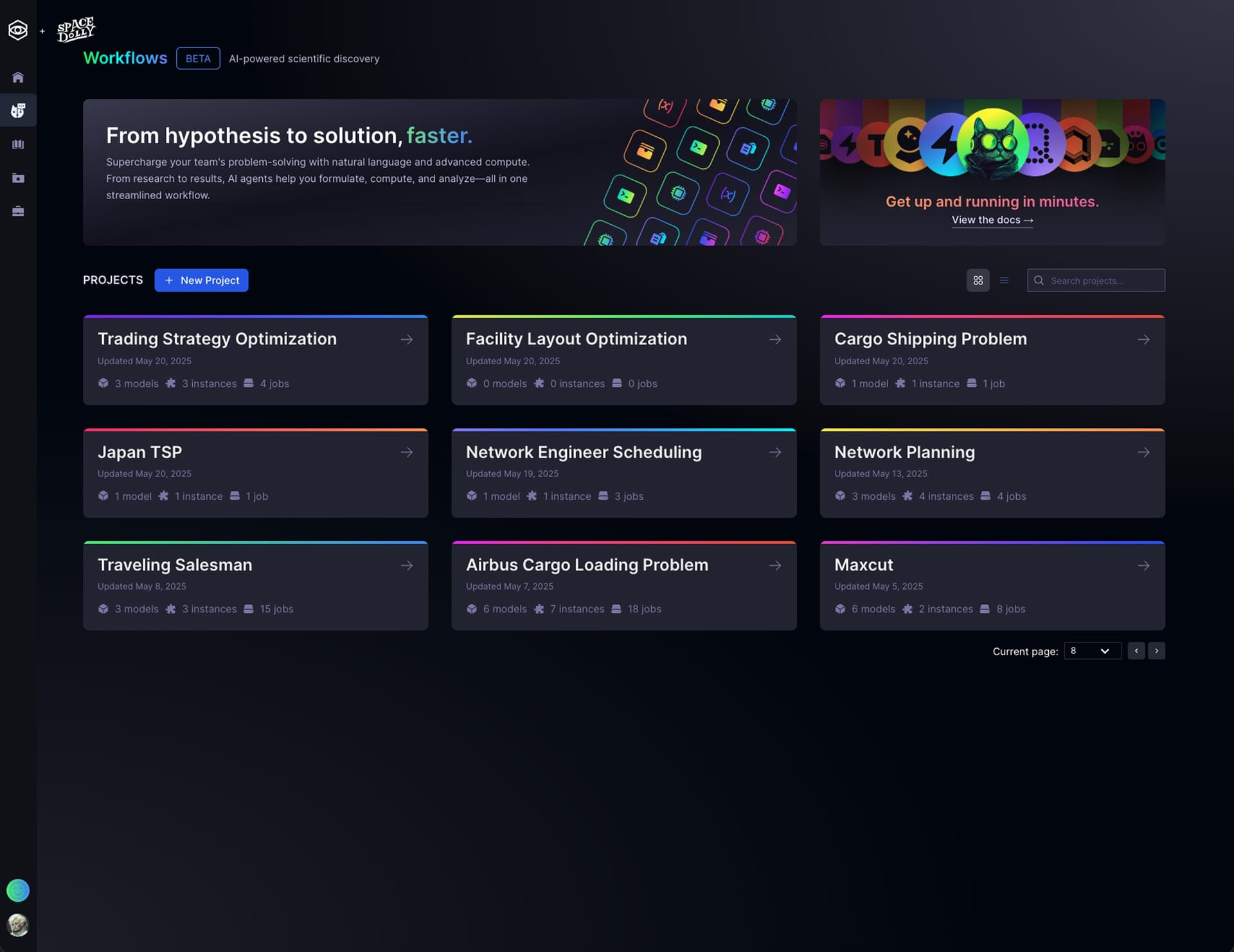Click the media folder icon in the sidebar
Viewport: 1234px width, 952px height.
[18, 177]
